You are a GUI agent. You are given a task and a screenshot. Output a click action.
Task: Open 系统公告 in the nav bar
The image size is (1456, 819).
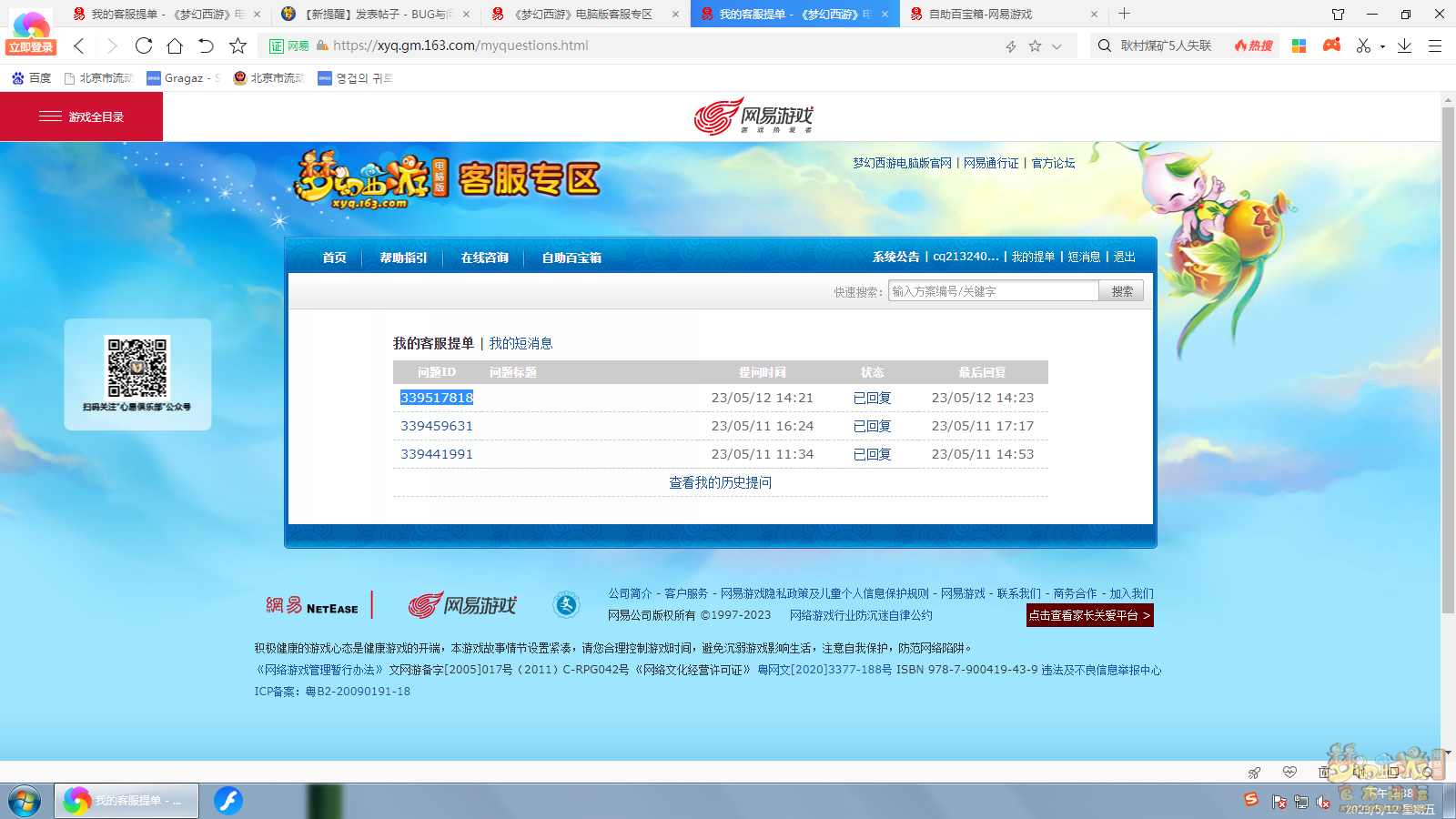point(896,257)
